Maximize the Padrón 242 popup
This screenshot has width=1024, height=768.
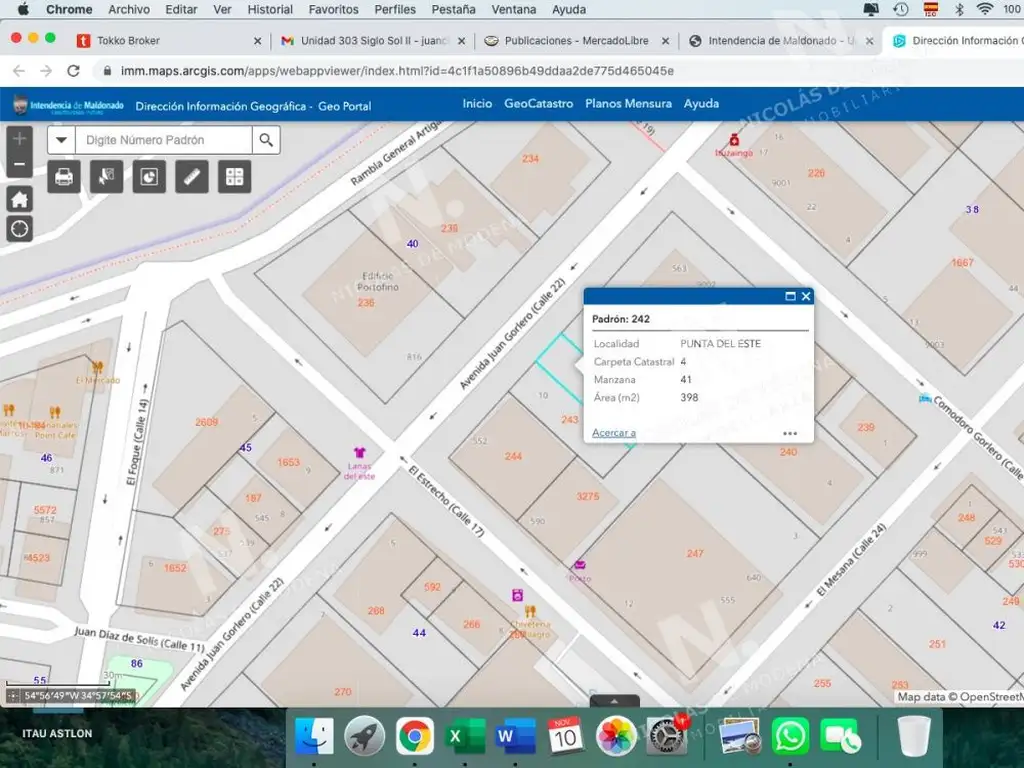[790, 296]
